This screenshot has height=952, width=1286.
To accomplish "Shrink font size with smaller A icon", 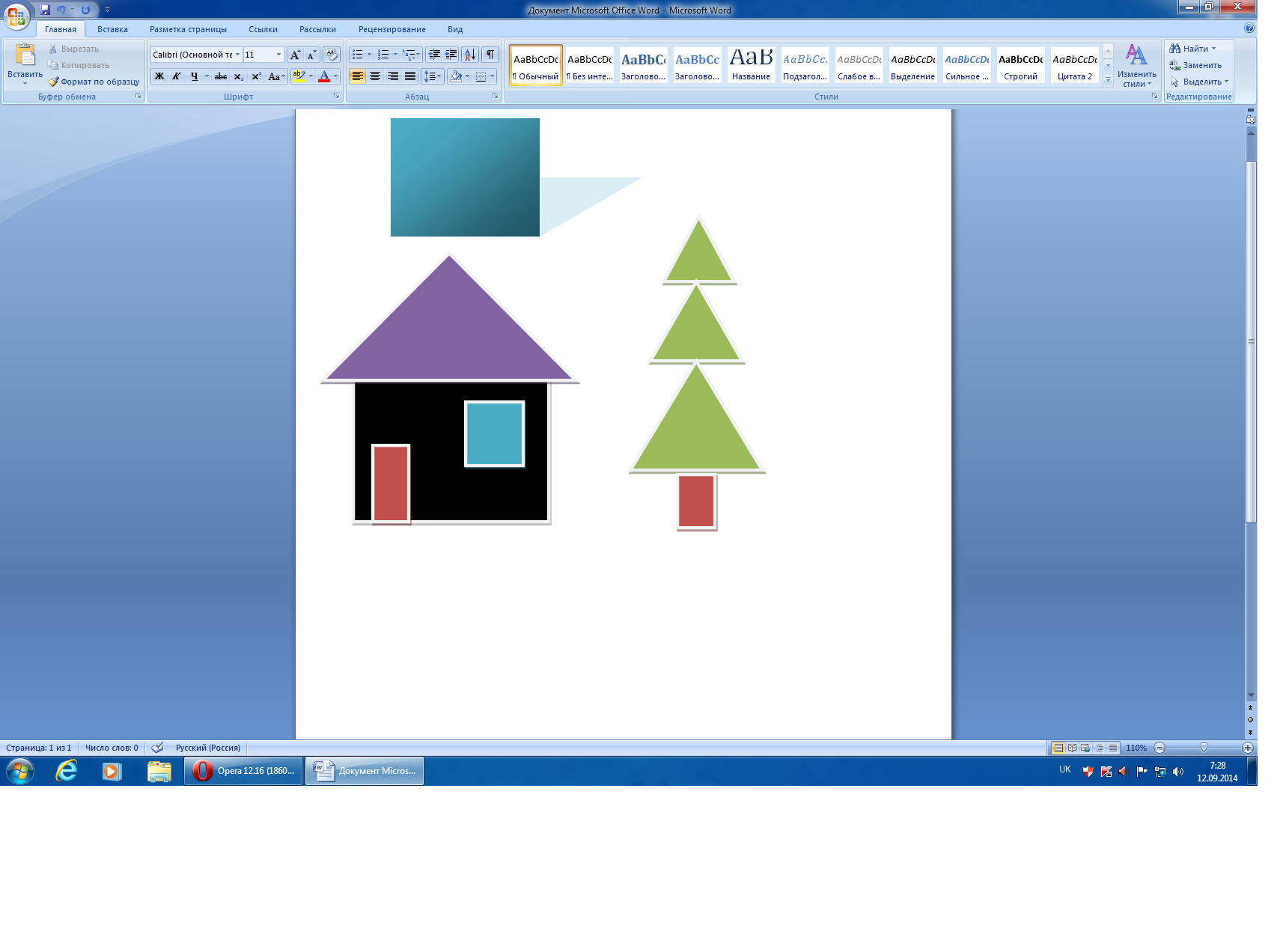I will click(x=311, y=55).
